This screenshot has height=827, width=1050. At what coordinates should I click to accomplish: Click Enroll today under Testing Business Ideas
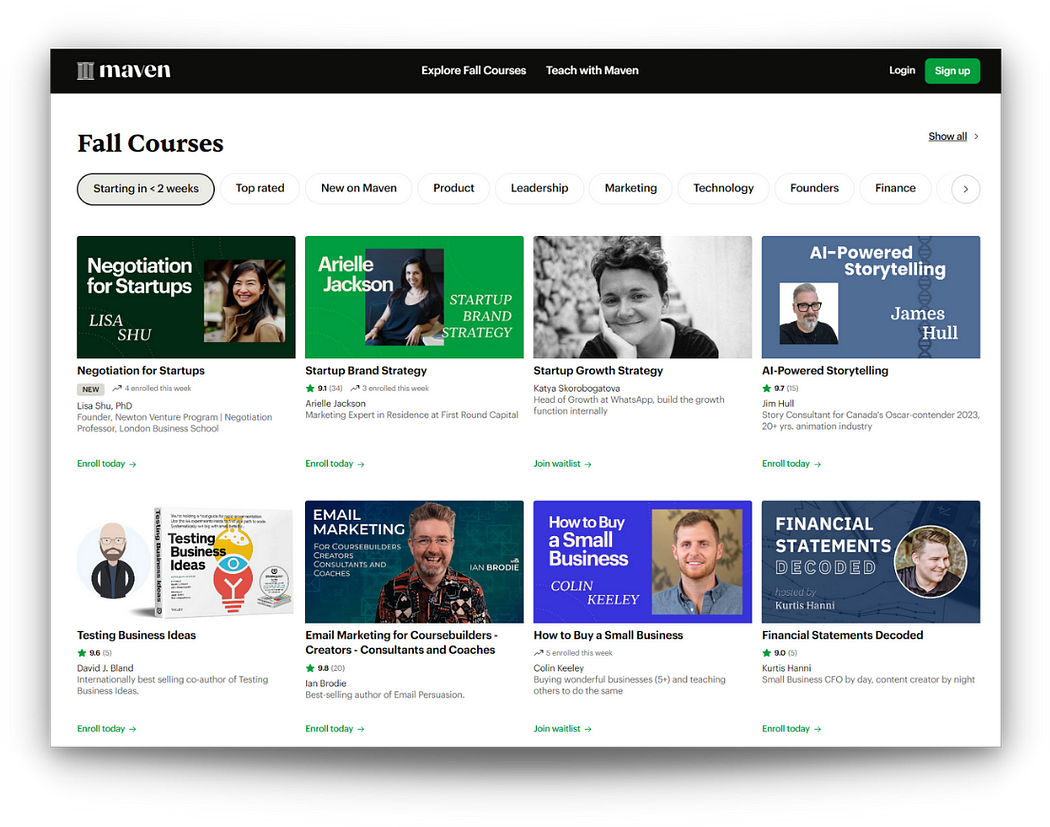106,729
